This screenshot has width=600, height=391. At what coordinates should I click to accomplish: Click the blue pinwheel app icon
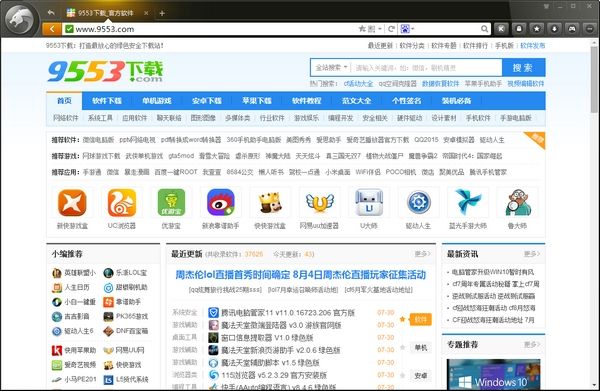coord(468,202)
